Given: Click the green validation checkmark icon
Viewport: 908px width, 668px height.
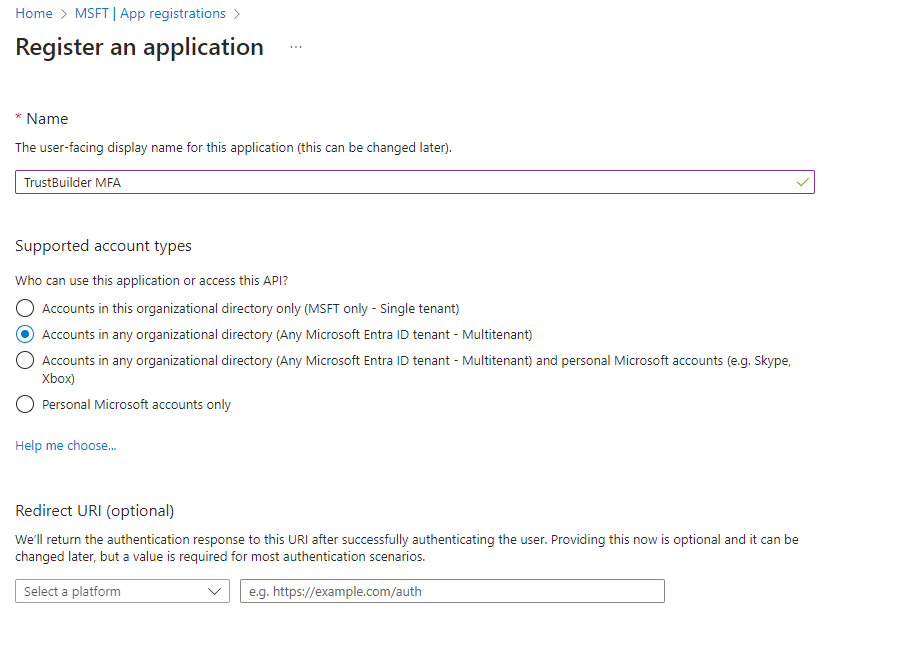Looking at the screenshot, I should (803, 182).
